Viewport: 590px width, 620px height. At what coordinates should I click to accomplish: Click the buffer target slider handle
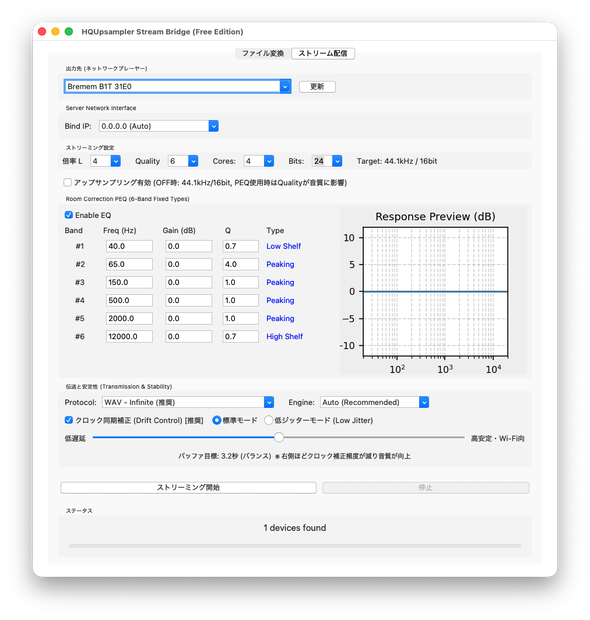tap(279, 437)
